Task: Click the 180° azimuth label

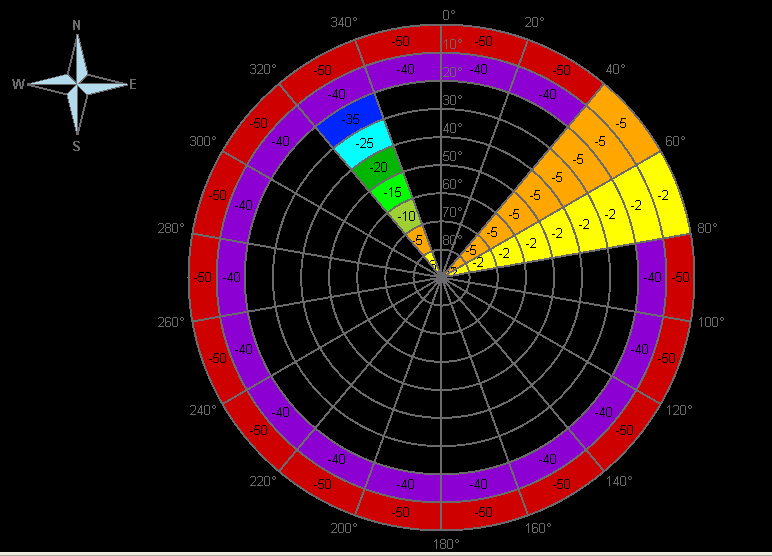Action: pos(446,544)
